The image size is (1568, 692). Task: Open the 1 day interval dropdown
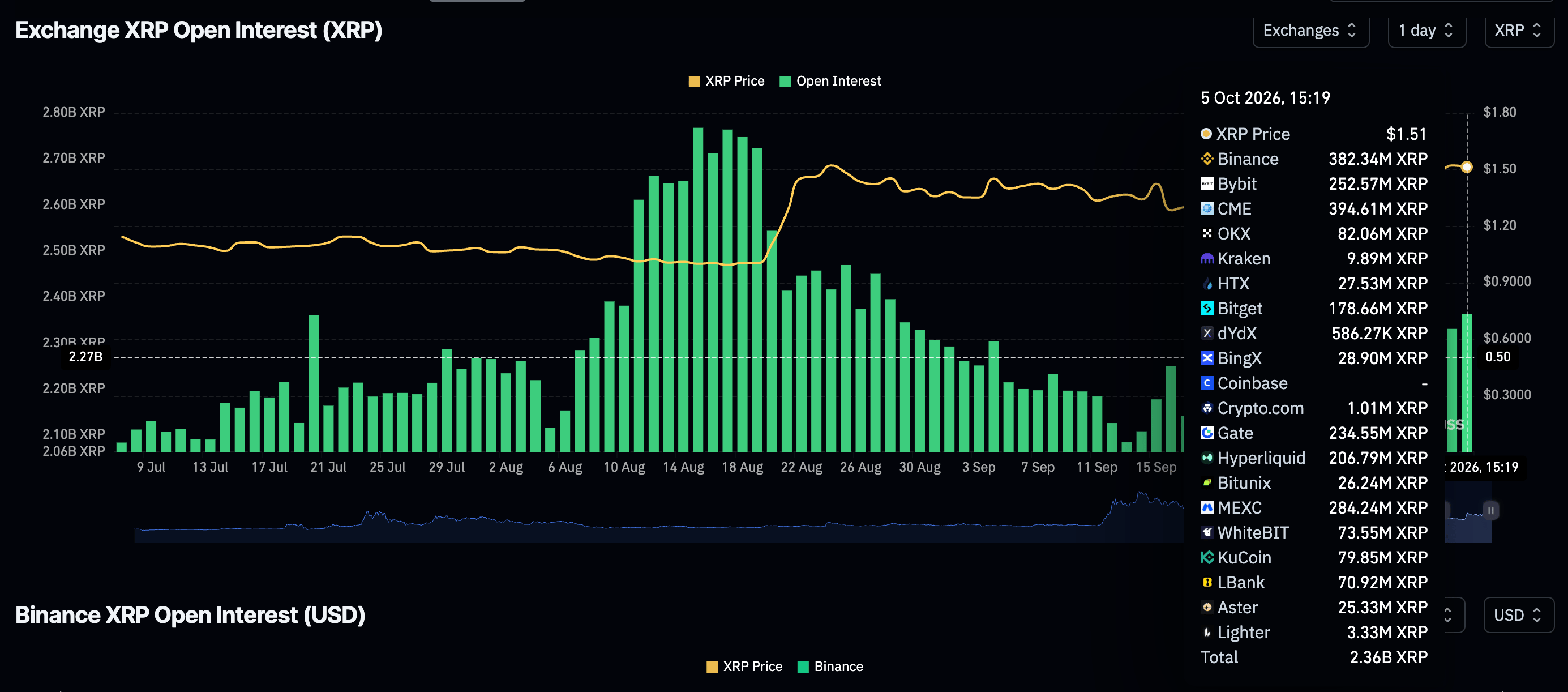(x=1426, y=31)
